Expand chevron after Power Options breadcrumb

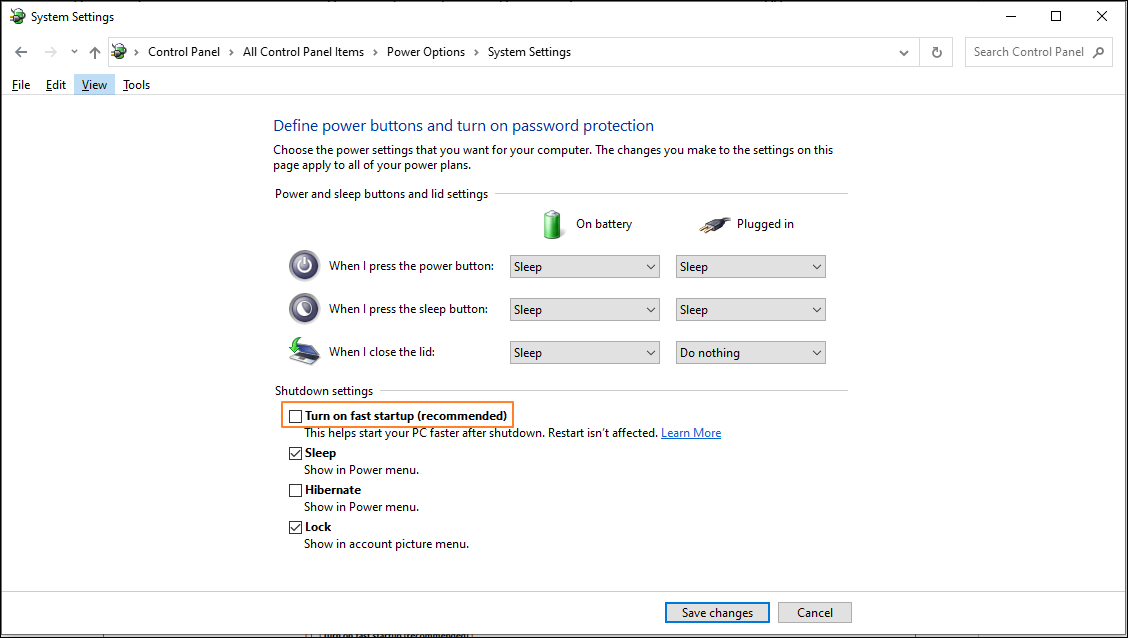pyautogui.click(x=477, y=52)
